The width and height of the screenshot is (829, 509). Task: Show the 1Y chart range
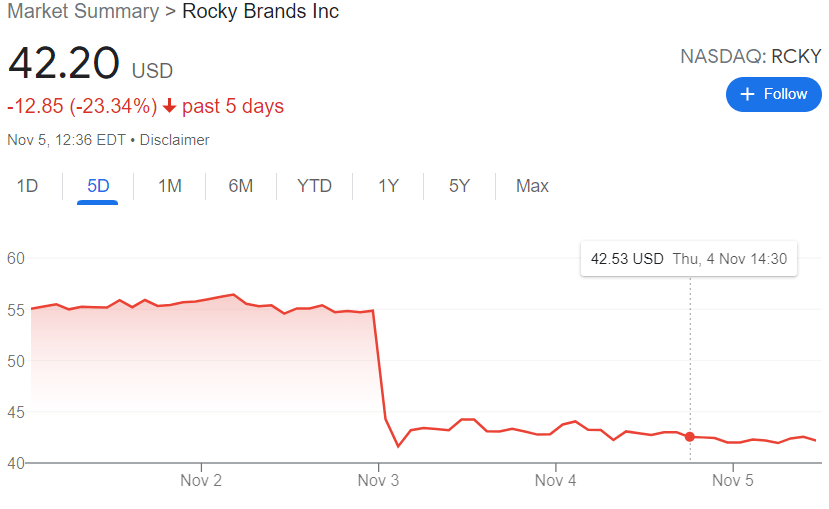pos(388,186)
